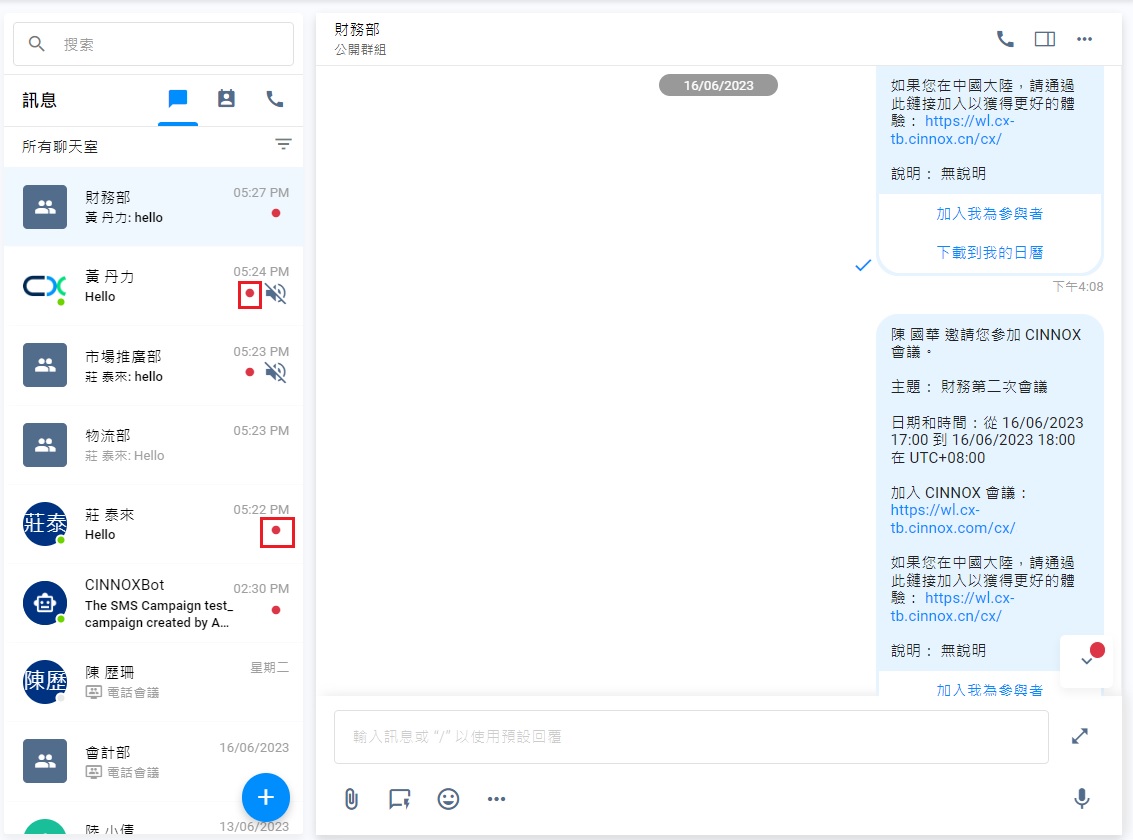The height and width of the screenshot is (840, 1133).
Task: Open the 市場推廣部 chat room
Action: point(153,365)
